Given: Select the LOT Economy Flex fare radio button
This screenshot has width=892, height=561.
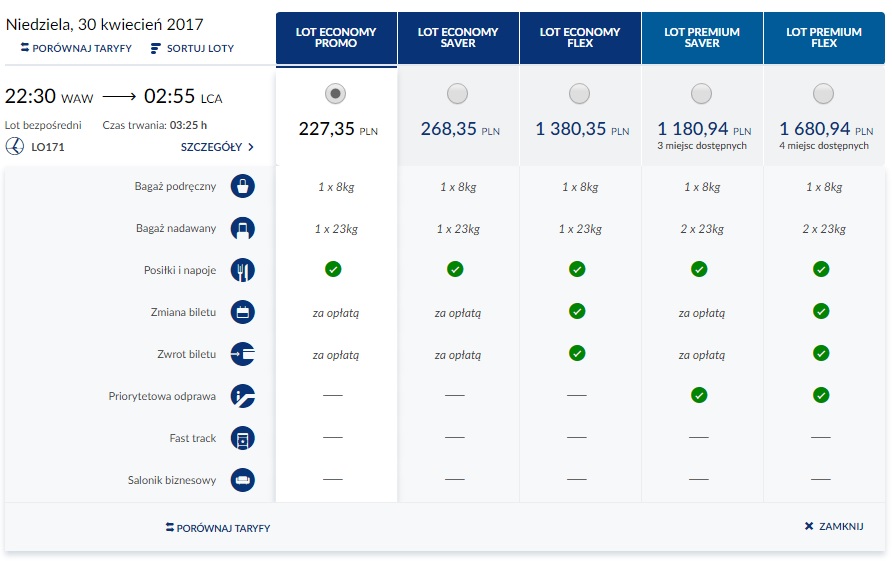Looking at the screenshot, I should pos(579,93).
